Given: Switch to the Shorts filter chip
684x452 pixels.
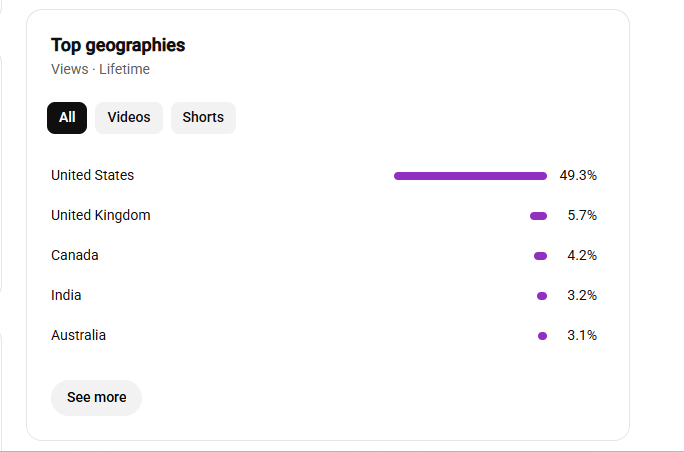Looking at the screenshot, I should point(203,118).
